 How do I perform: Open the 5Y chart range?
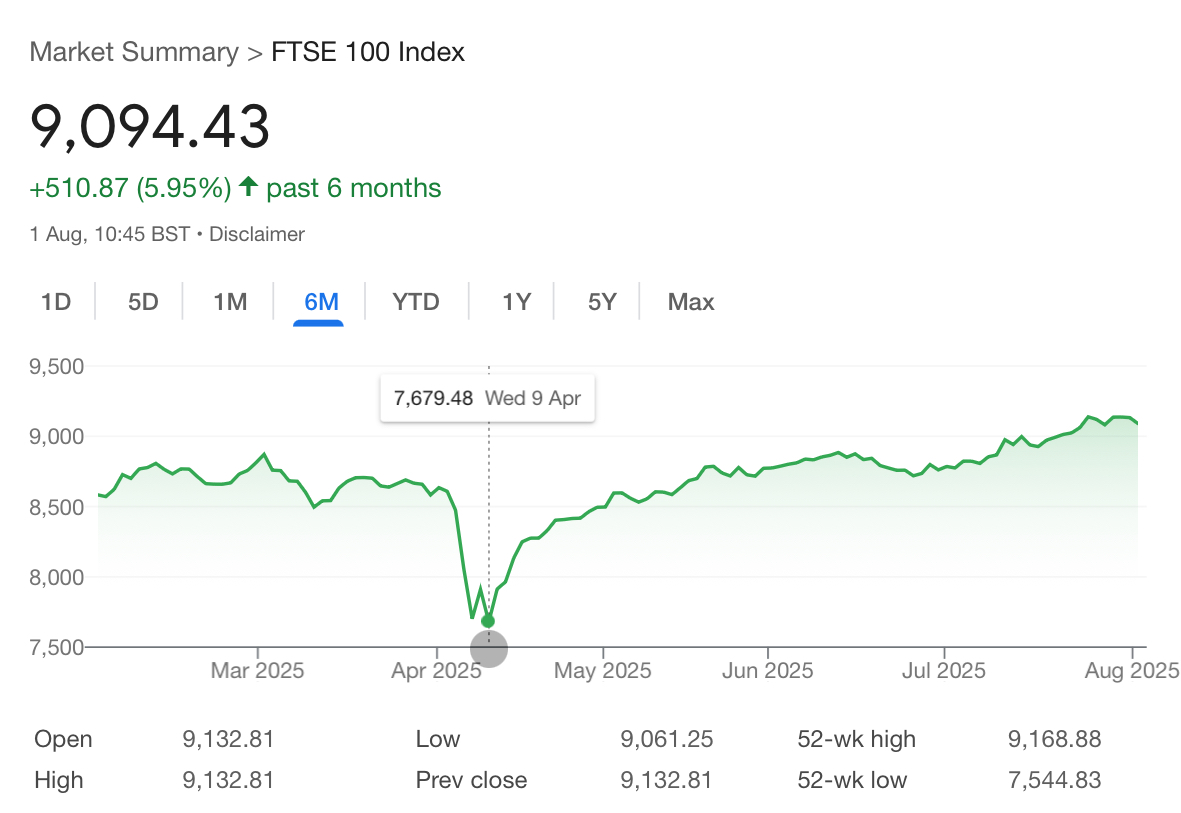click(602, 302)
